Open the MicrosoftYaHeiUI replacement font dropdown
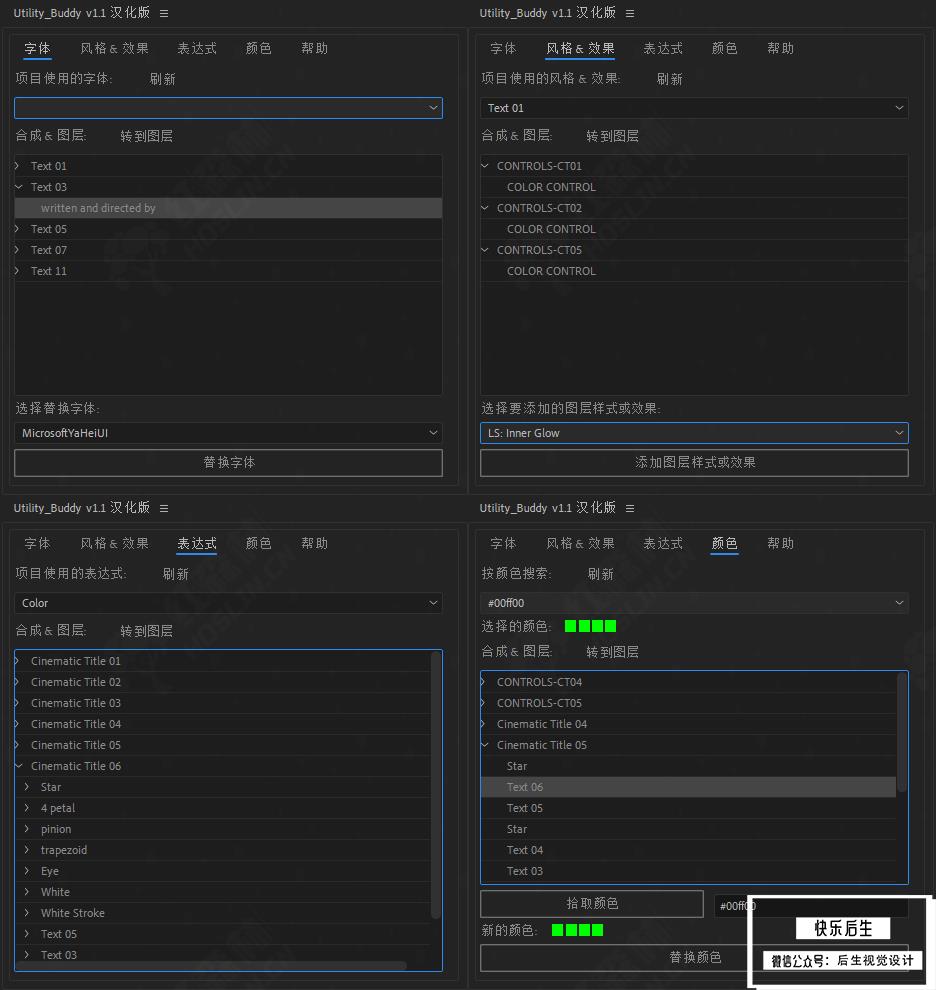Screen dimensions: 936x990 coord(228,433)
